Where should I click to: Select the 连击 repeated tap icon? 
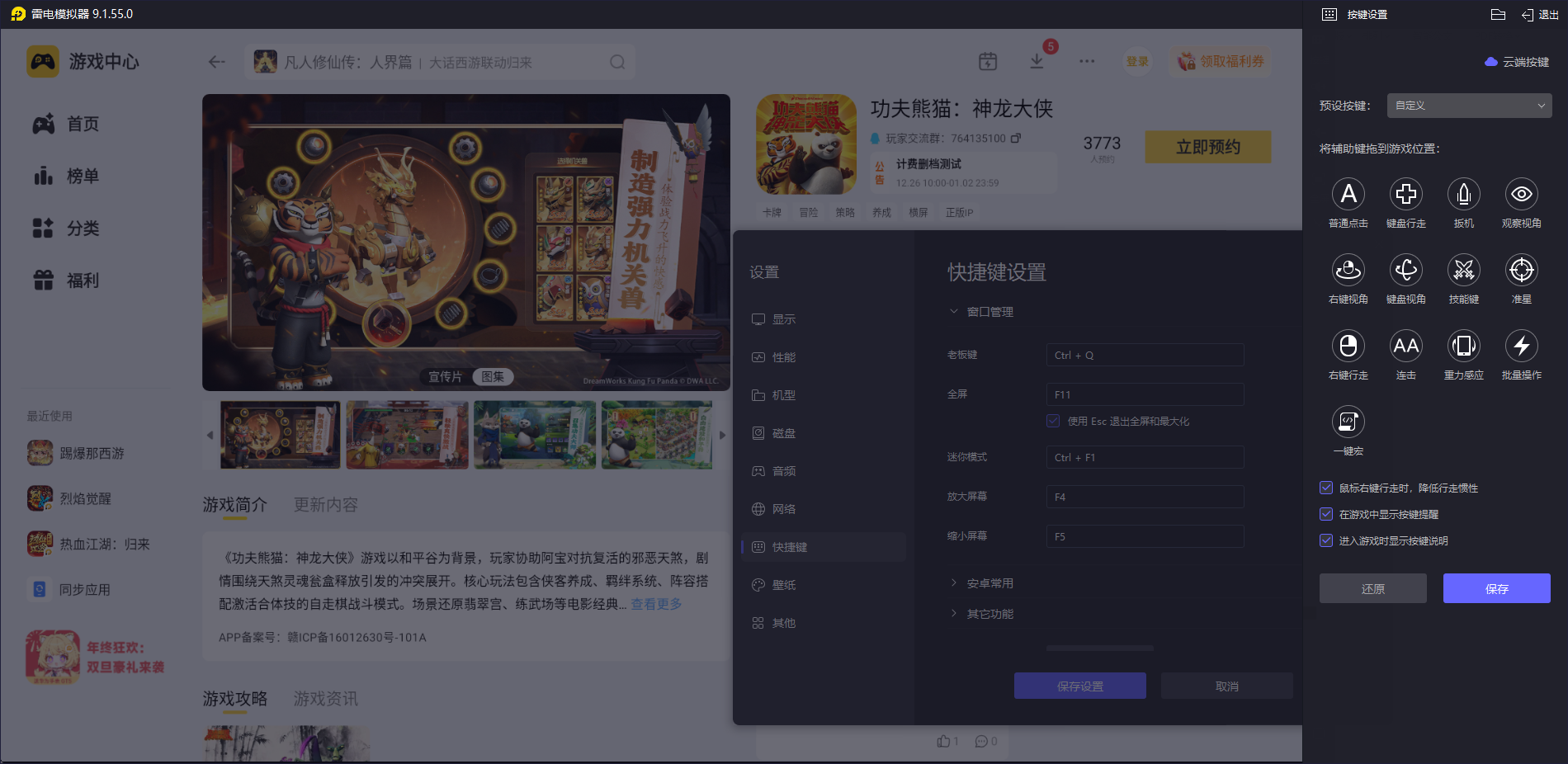[1405, 346]
